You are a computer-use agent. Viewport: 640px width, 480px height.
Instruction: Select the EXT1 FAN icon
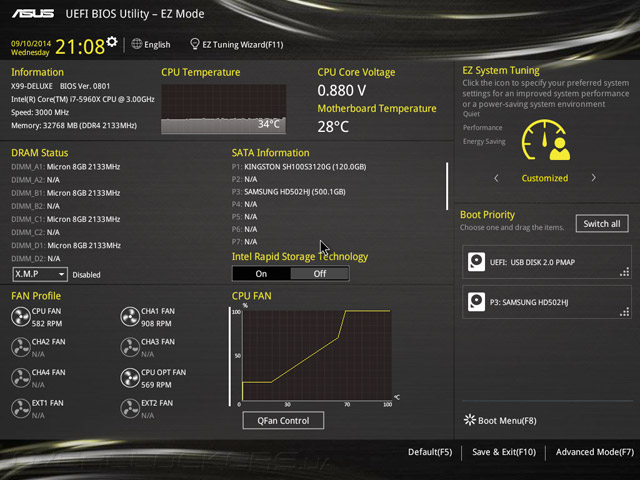click(20, 409)
